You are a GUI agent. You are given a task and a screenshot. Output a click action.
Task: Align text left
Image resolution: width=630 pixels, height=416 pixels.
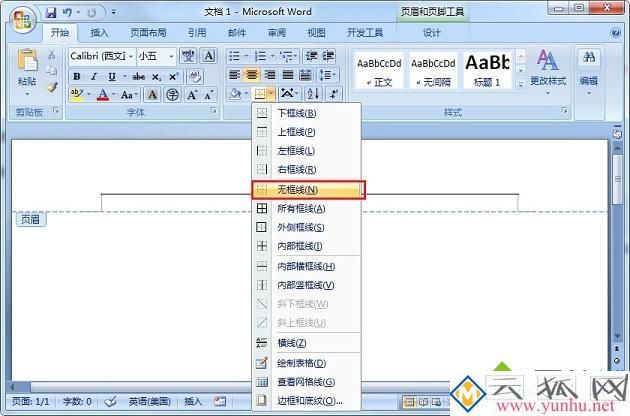234,75
